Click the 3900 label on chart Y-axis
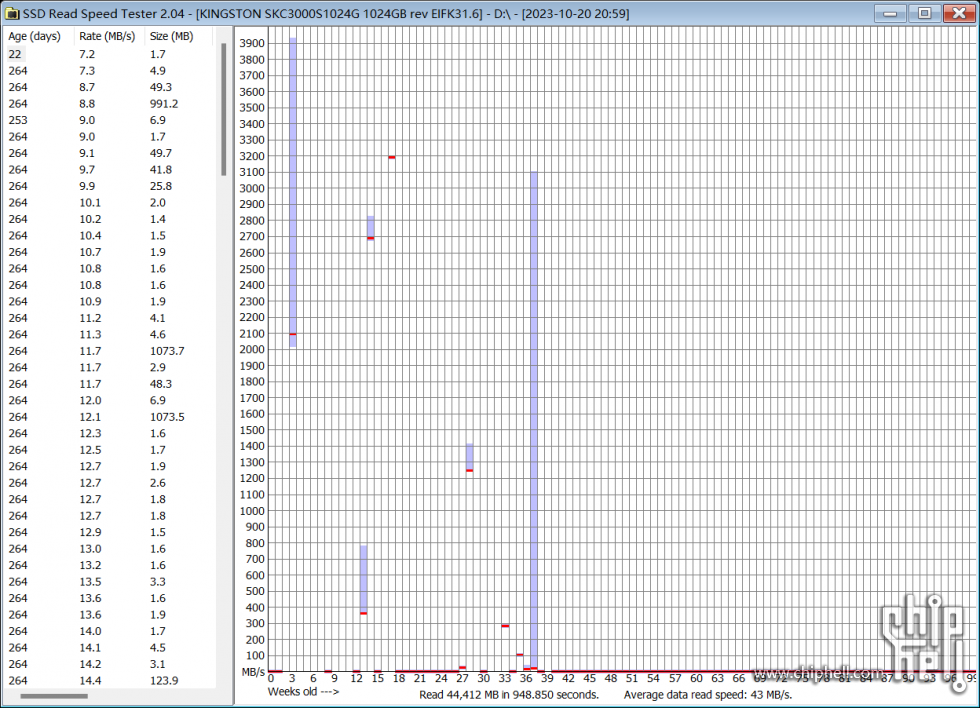This screenshot has height=708, width=980. [252, 43]
